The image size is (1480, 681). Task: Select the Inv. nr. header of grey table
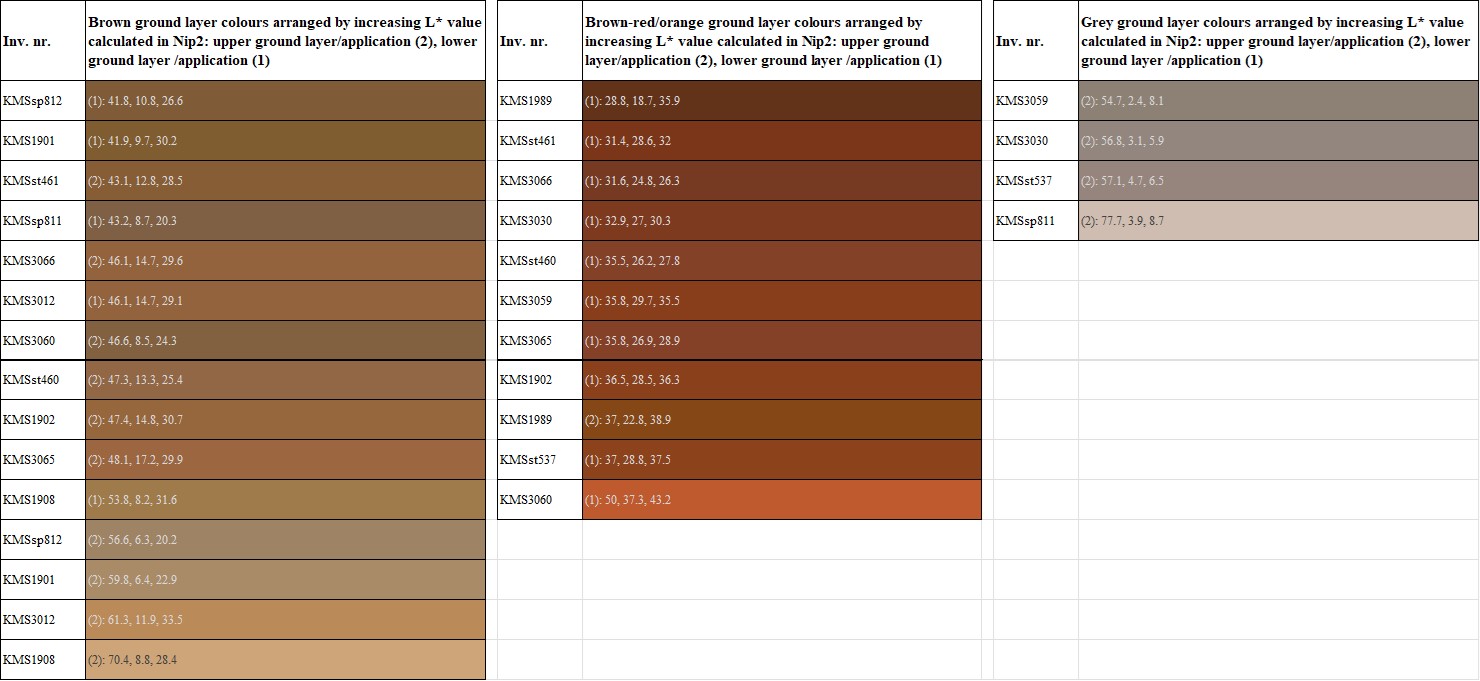tap(1035, 41)
